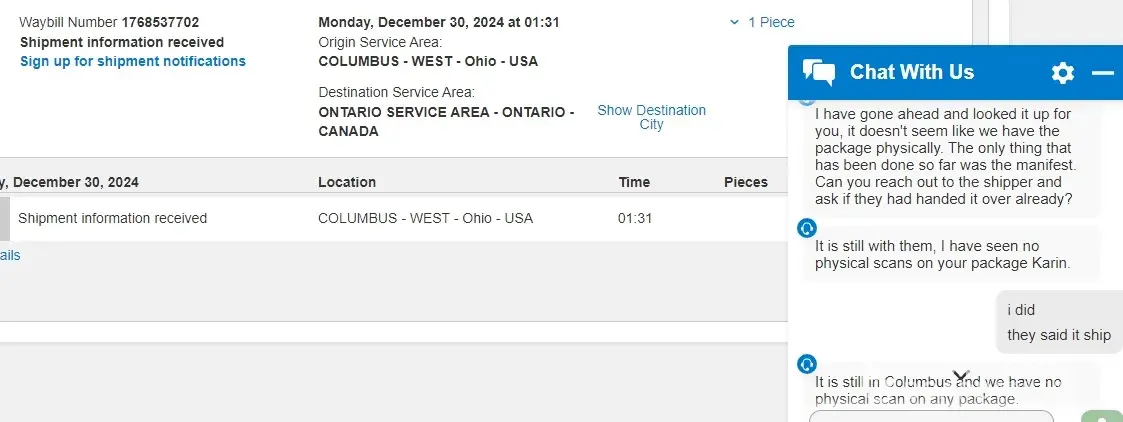1123x422 pixels.
Task: Click agent avatar beside "It is still with them"
Action: [807, 229]
